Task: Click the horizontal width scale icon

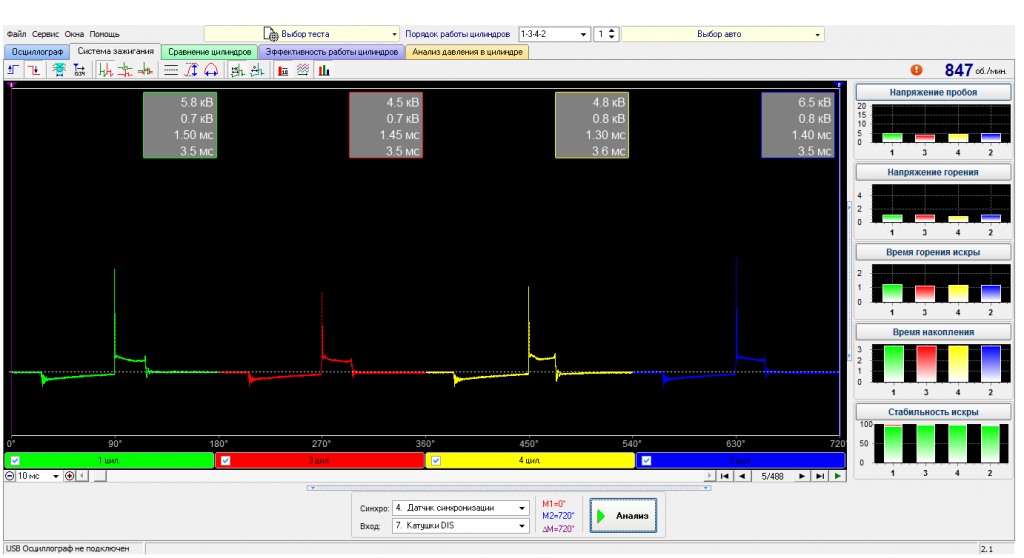Action: point(211,70)
